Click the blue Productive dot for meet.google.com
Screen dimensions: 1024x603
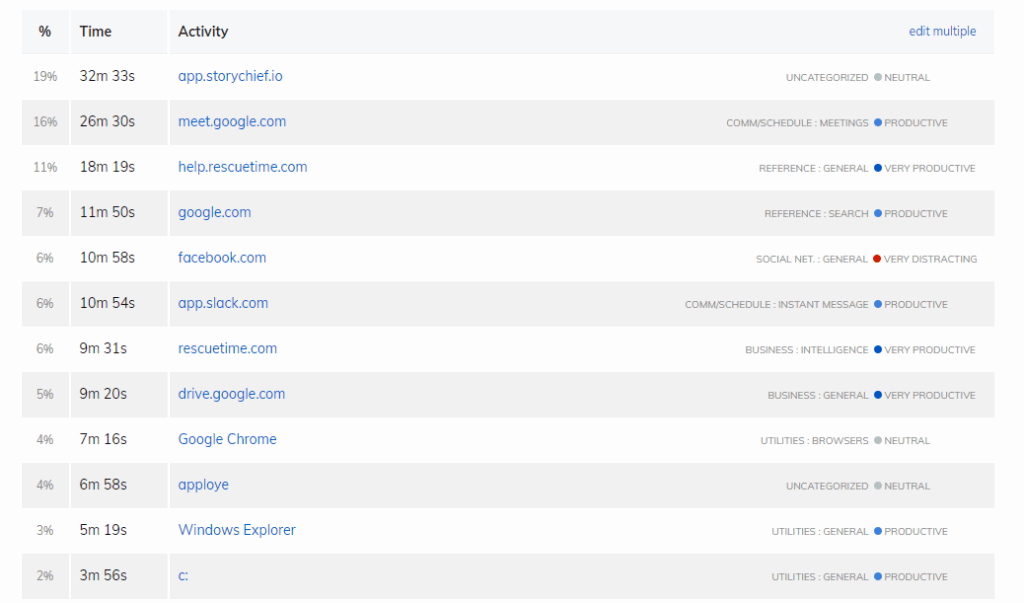877,123
